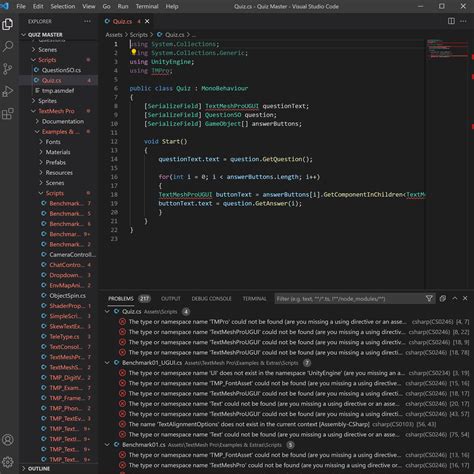Maximize the panel with the up chevron
Image resolution: width=474 pixels, height=474 pixels.
[455, 298]
